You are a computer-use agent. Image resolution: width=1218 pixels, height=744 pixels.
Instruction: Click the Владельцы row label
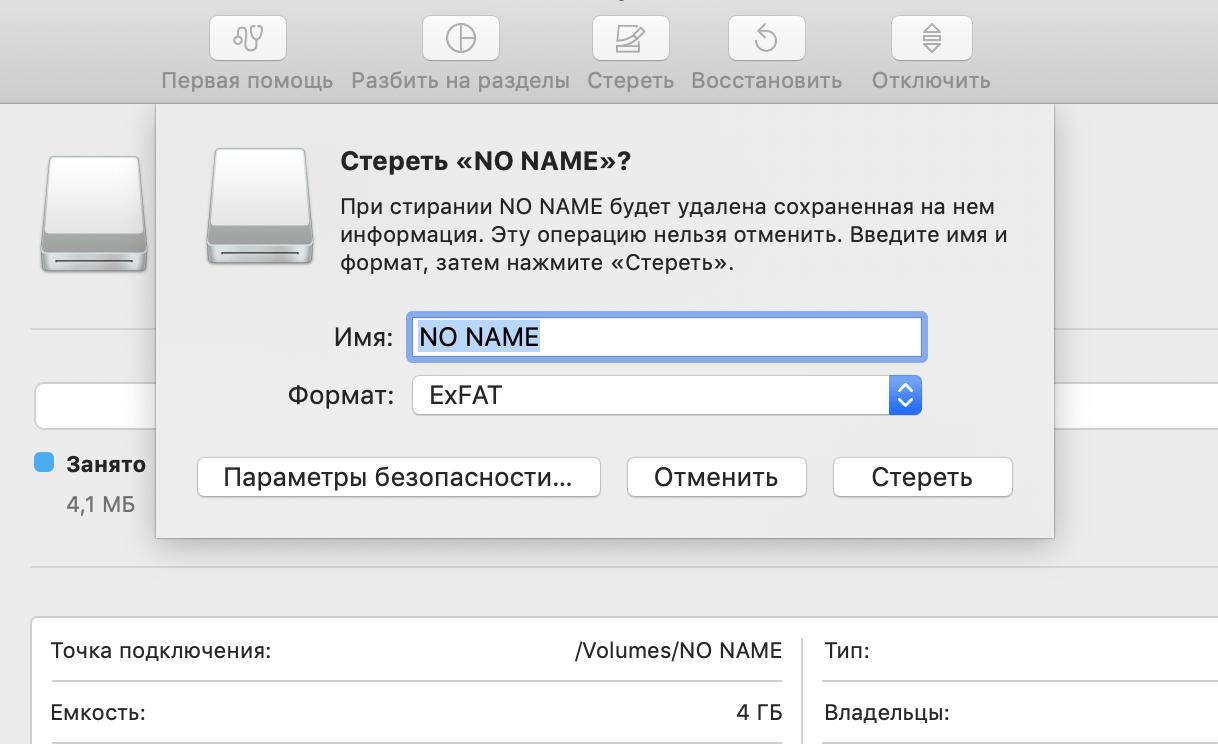[886, 714]
